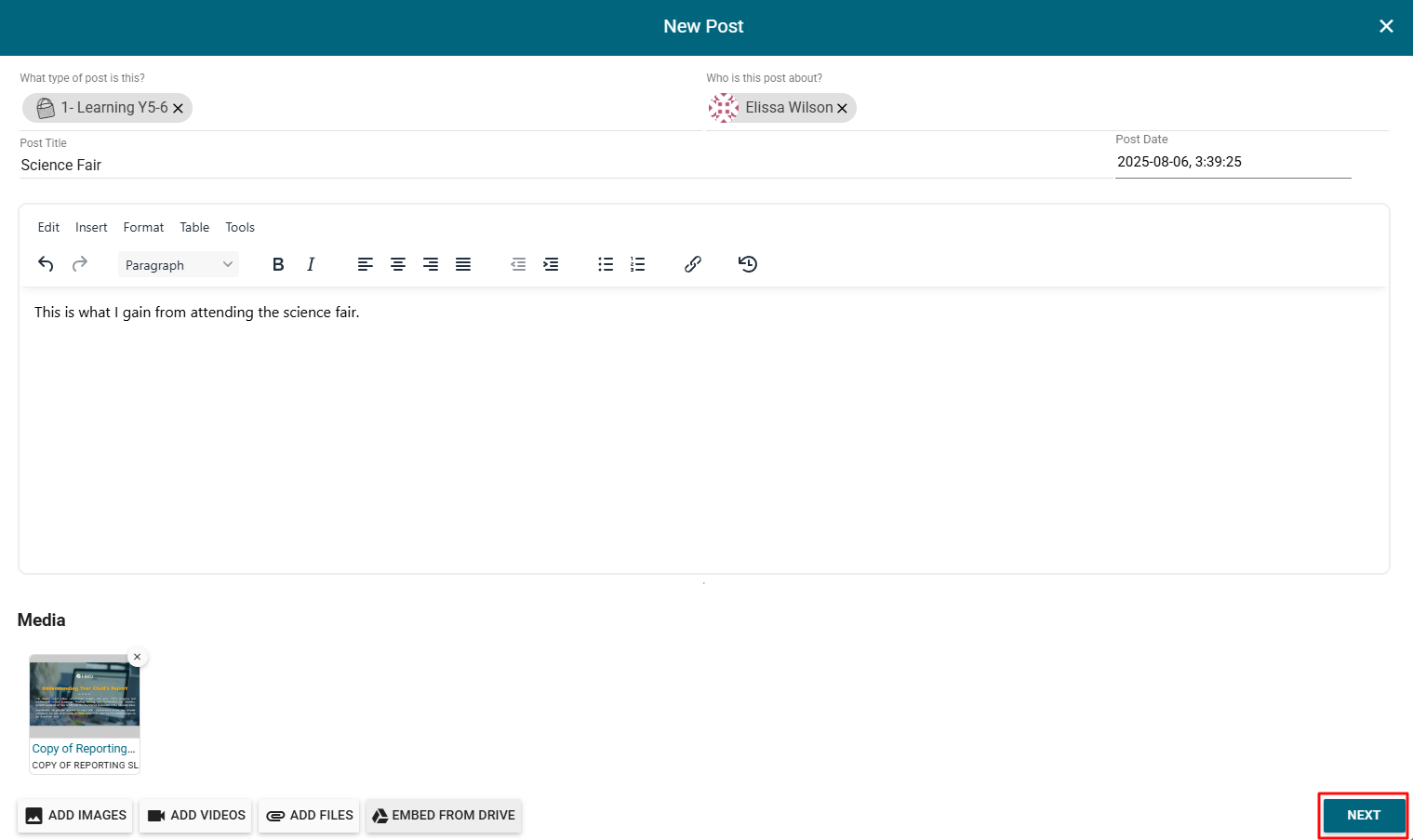
Task: Insert a hyperlink using link icon
Action: [693, 264]
